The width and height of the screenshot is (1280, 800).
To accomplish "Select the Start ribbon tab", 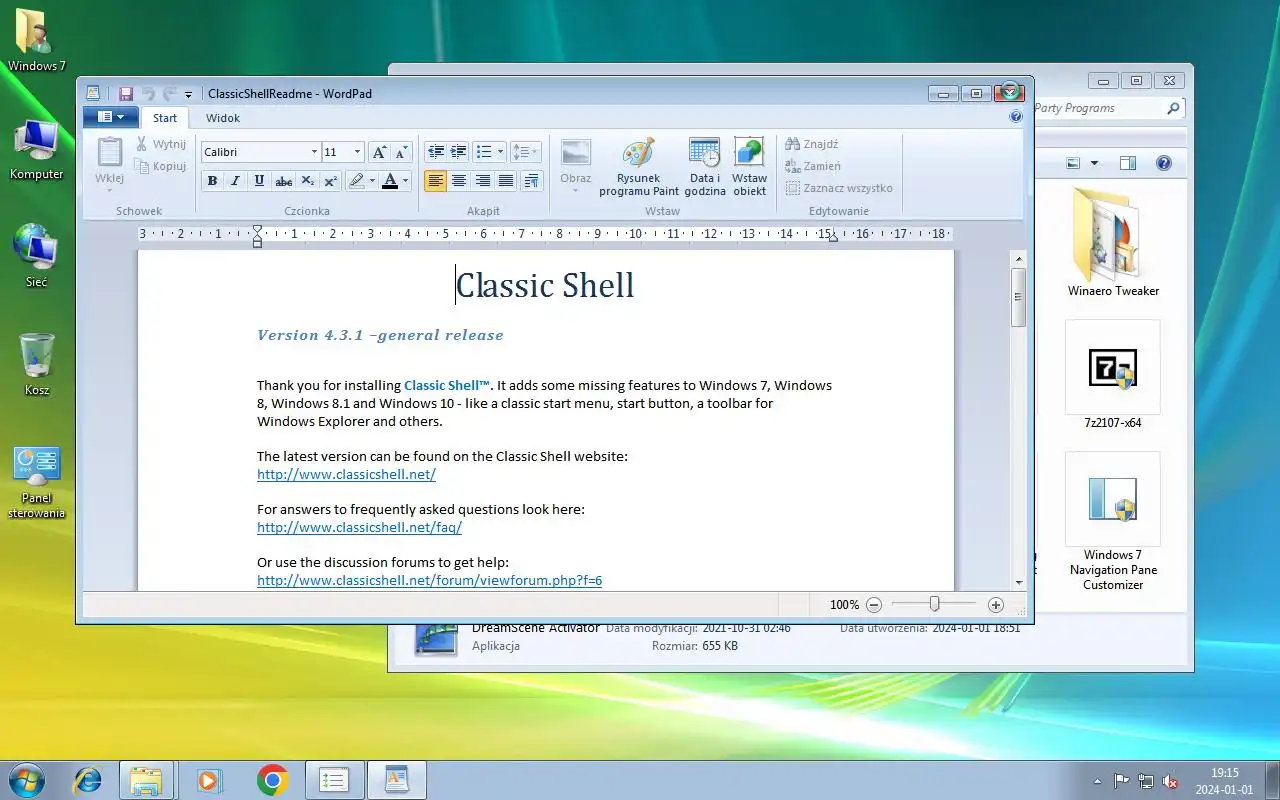I will [x=165, y=118].
